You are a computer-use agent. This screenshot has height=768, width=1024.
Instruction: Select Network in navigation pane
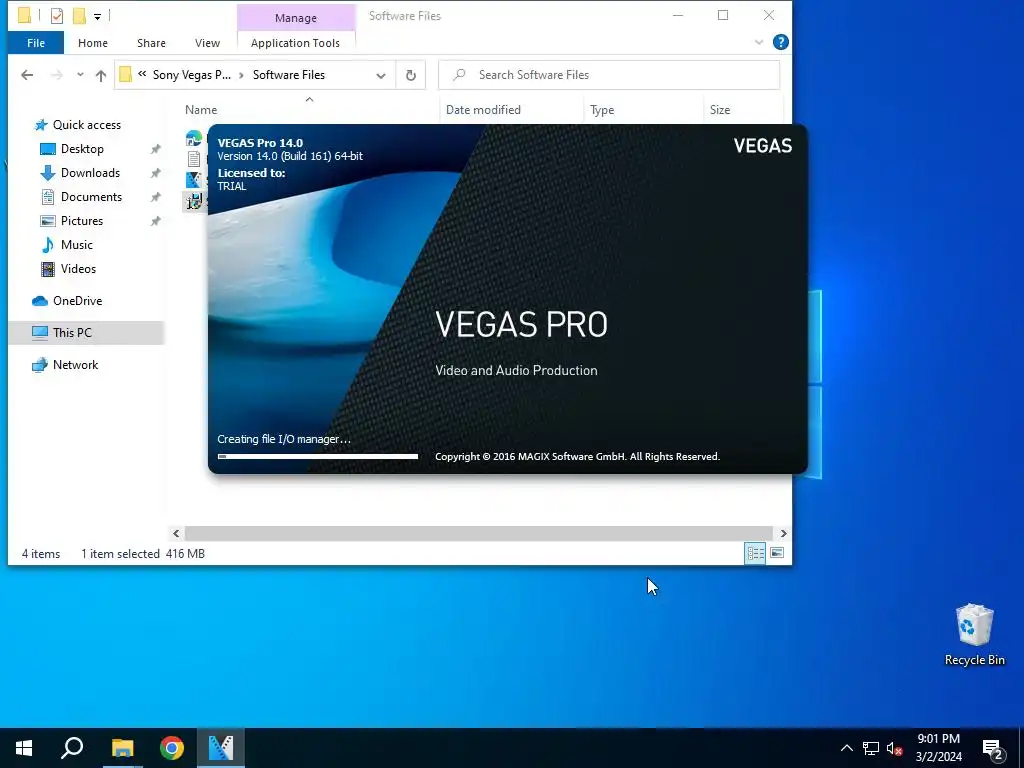pyautogui.click(x=75, y=365)
